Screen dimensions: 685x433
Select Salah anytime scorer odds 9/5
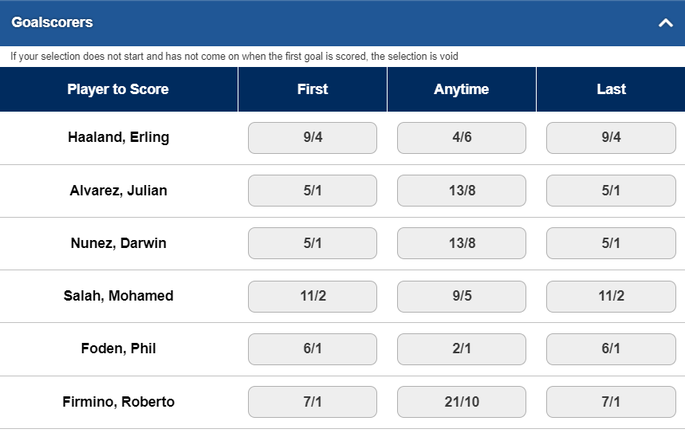[x=461, y=296]
